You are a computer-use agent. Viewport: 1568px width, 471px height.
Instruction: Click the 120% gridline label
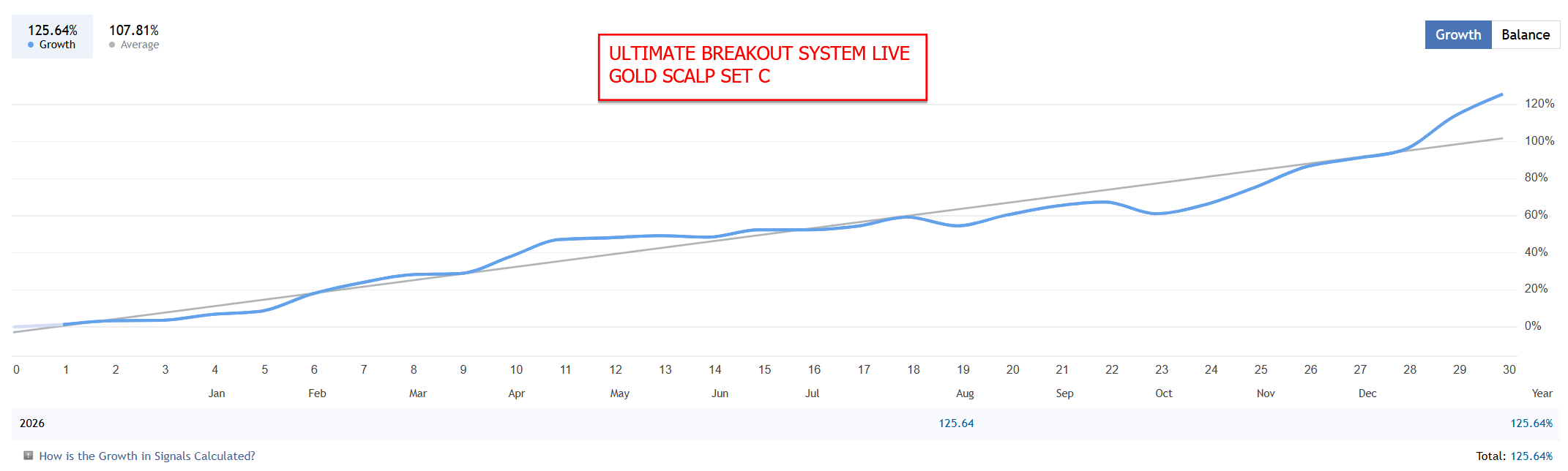pos(1539,104)
